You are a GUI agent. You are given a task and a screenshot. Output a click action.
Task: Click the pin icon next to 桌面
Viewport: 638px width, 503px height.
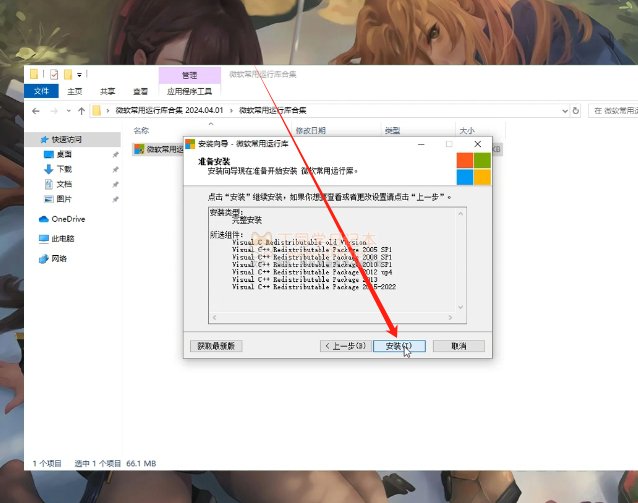(116, 155)
